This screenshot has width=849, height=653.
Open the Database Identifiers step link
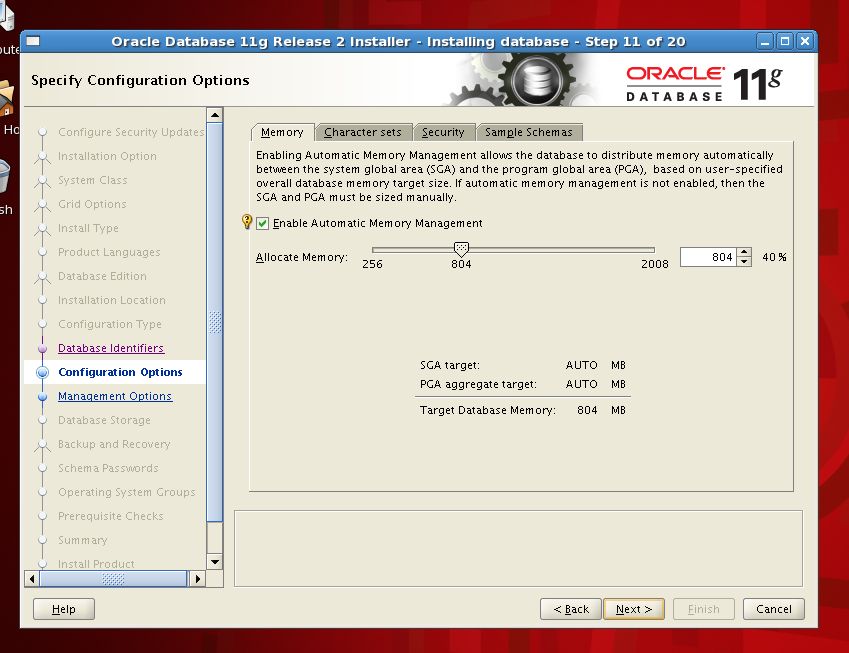[x=111, y=348]
